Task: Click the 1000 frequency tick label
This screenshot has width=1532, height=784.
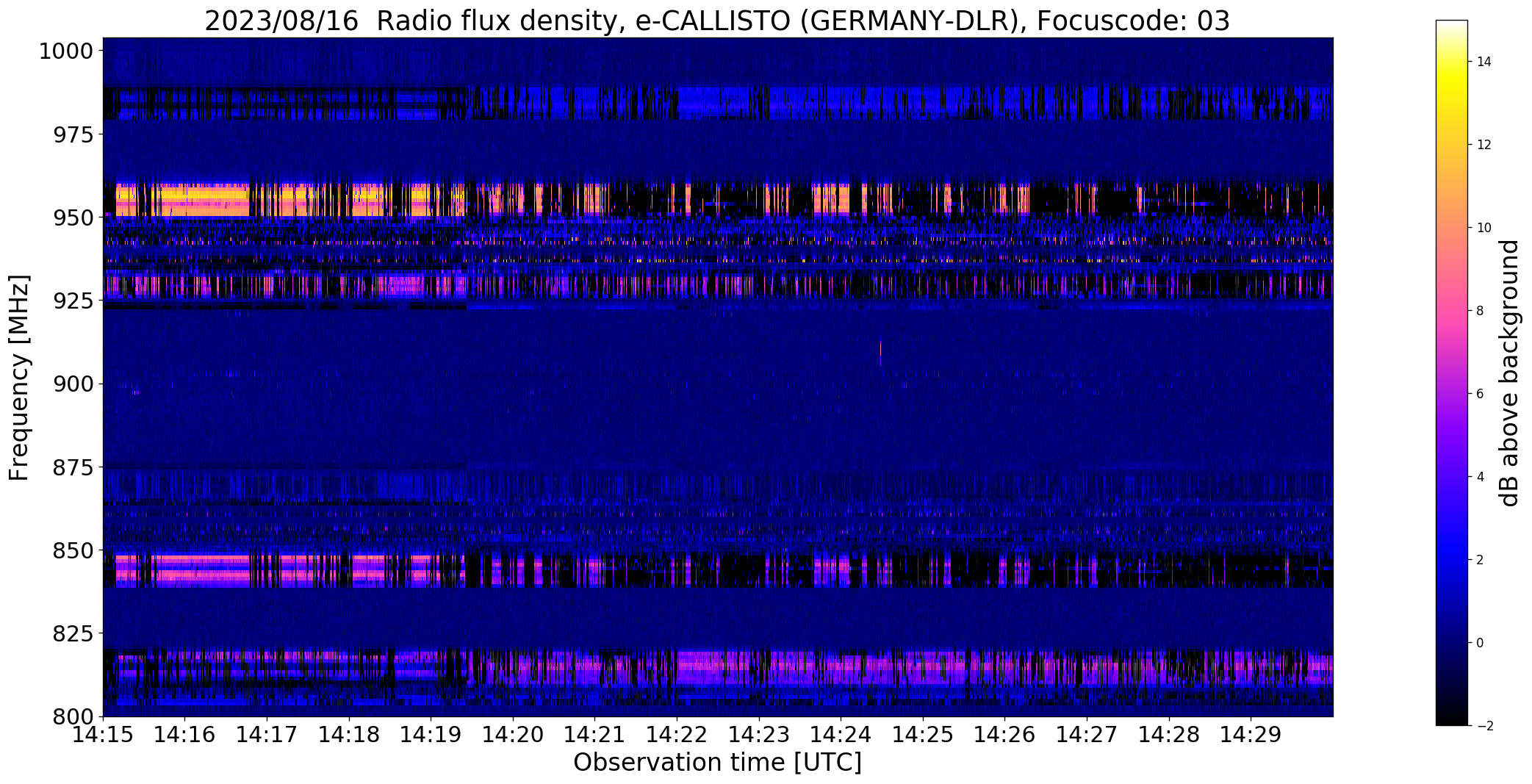Action: pyautogui.click(x=65, y=51)
